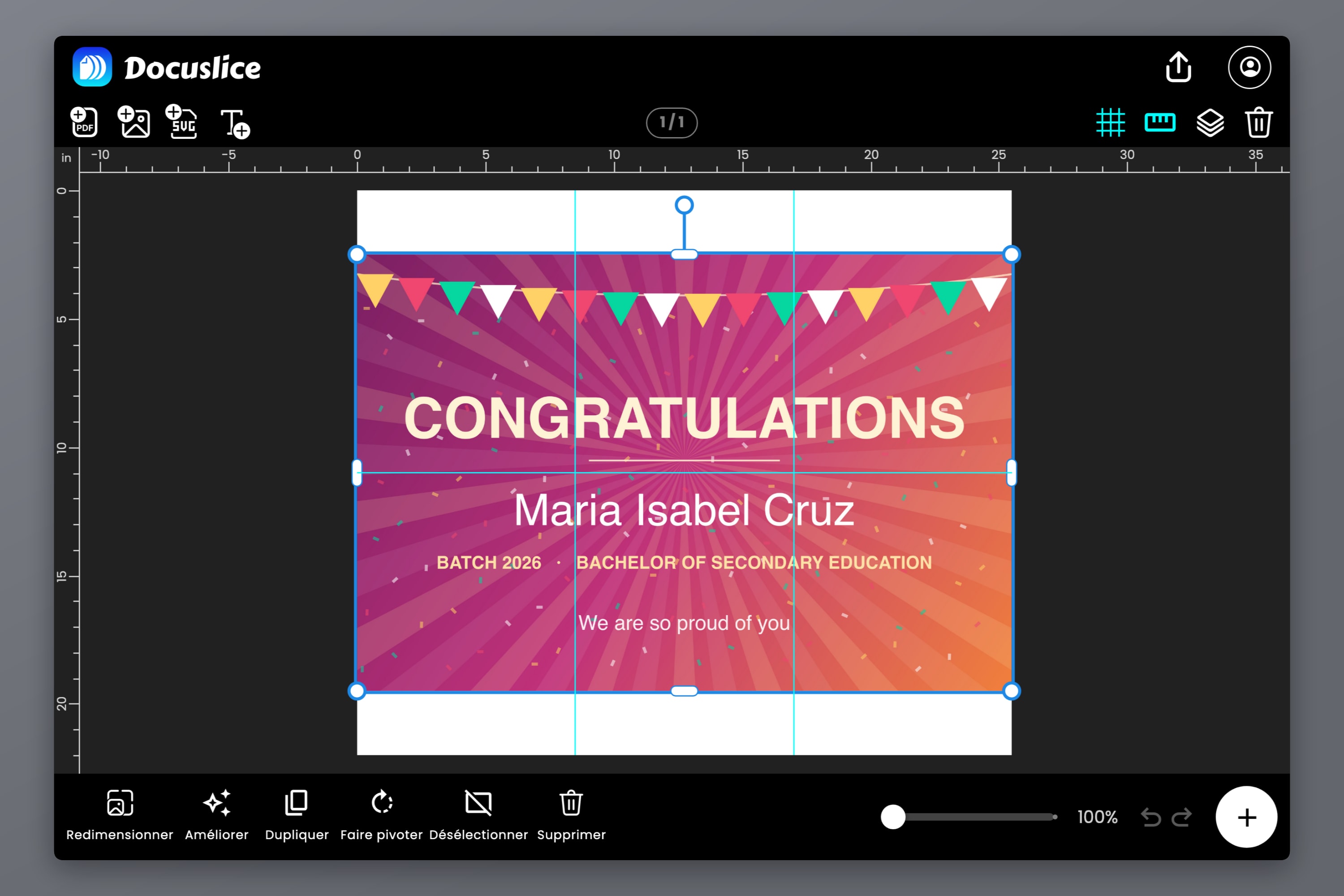The width and height of the screenshot is (1344, 896).
Task: Open the user account profile icon
Action: 1250,67
